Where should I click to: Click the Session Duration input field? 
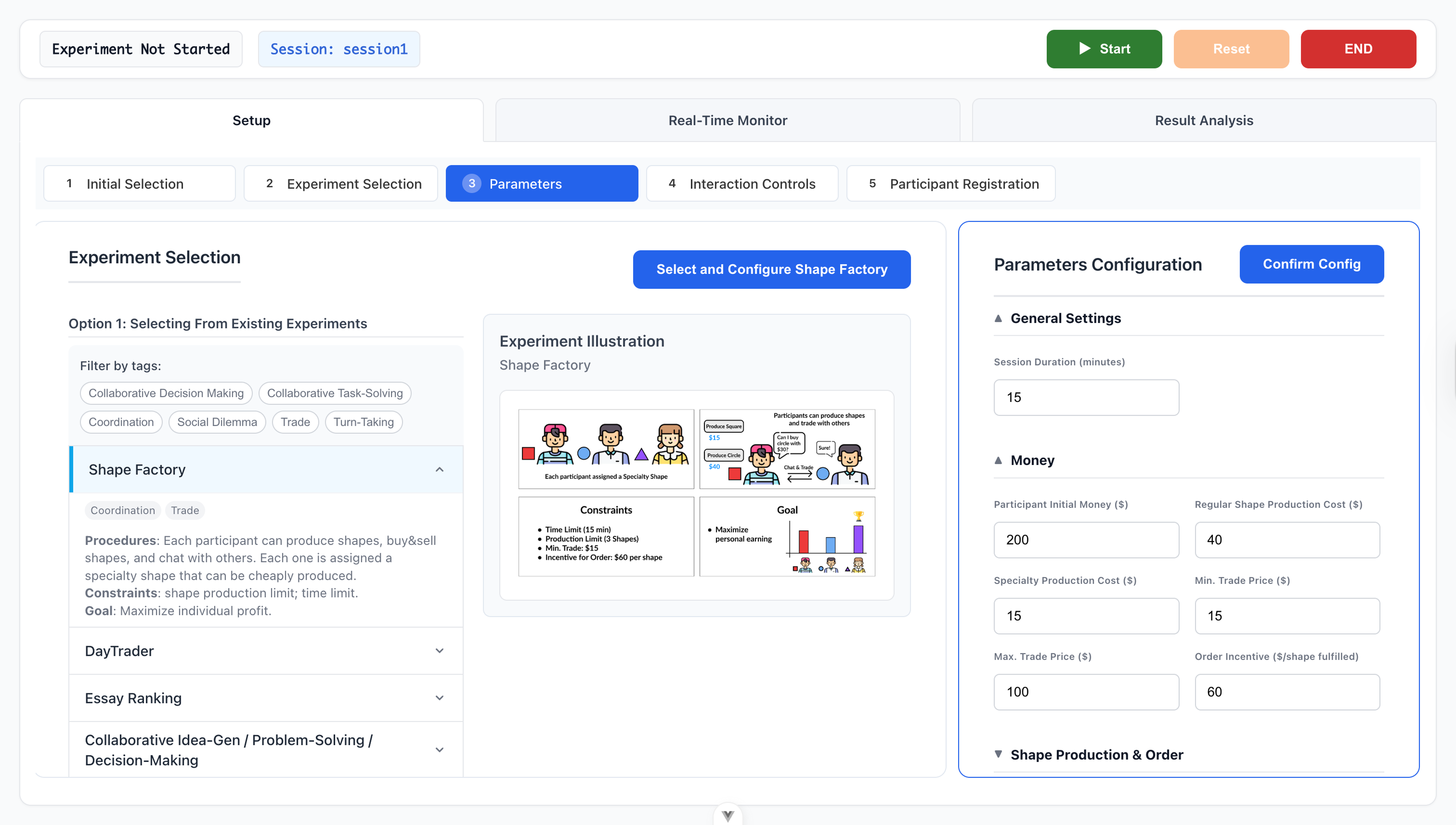[1085, 397]
